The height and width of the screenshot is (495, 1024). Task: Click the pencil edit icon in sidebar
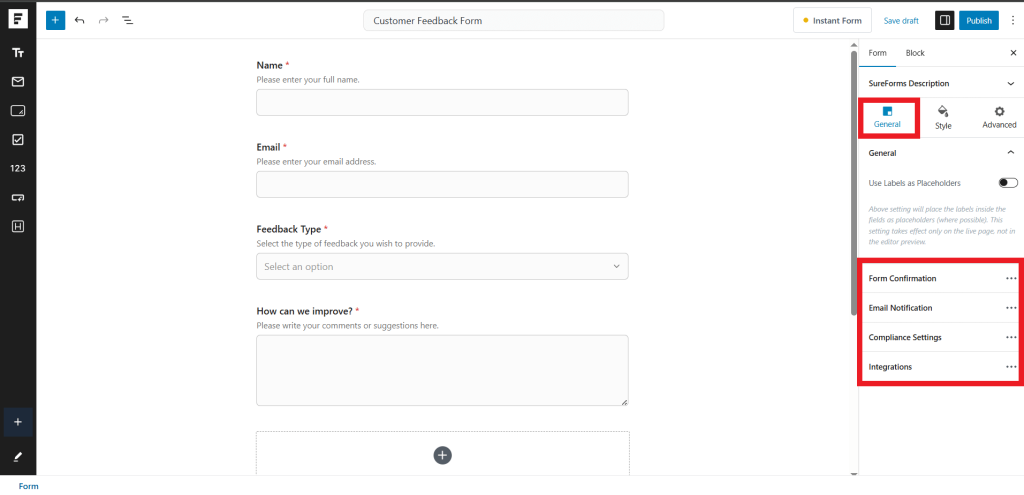(x=18, y=456)
